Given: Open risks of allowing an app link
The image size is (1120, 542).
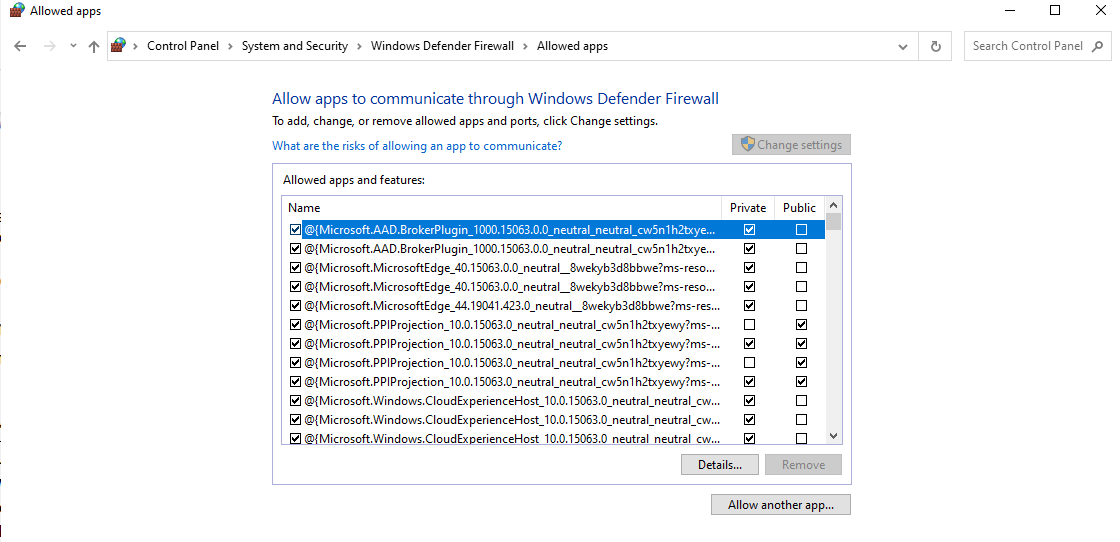Looking at the screenshot, I should coord(417,146).
